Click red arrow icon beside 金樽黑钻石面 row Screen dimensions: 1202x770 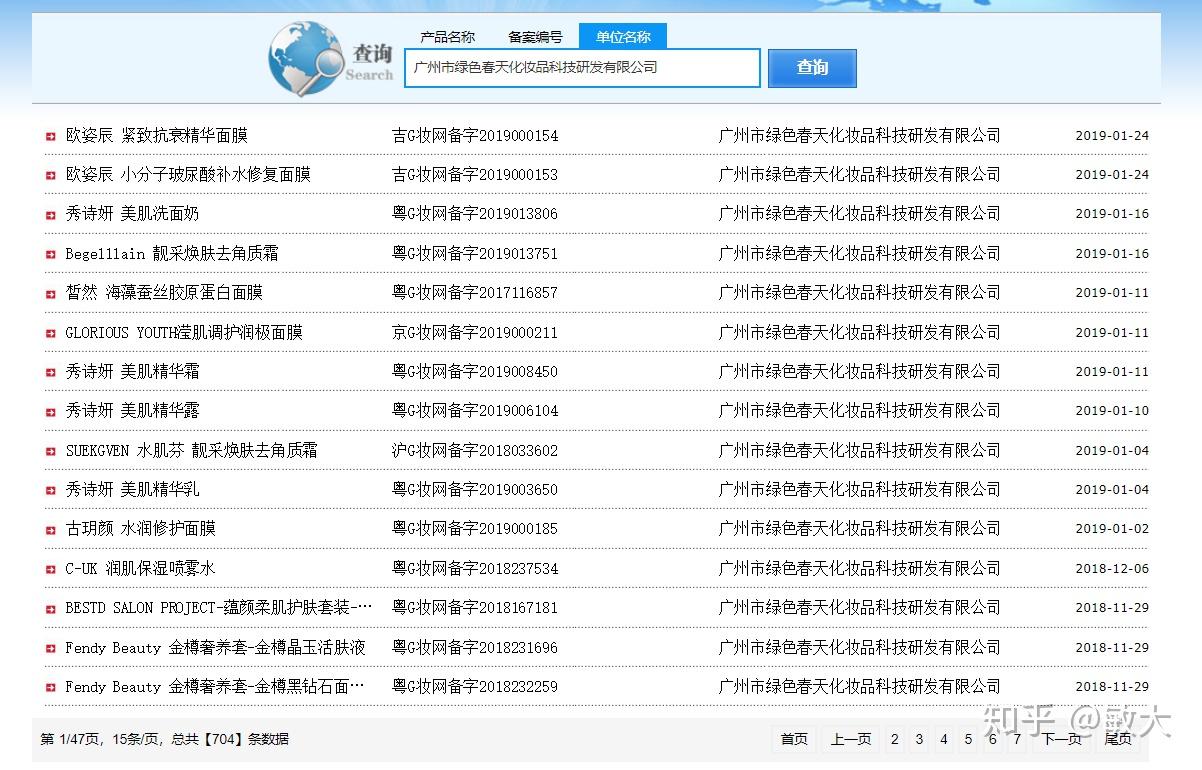[51, 687]
